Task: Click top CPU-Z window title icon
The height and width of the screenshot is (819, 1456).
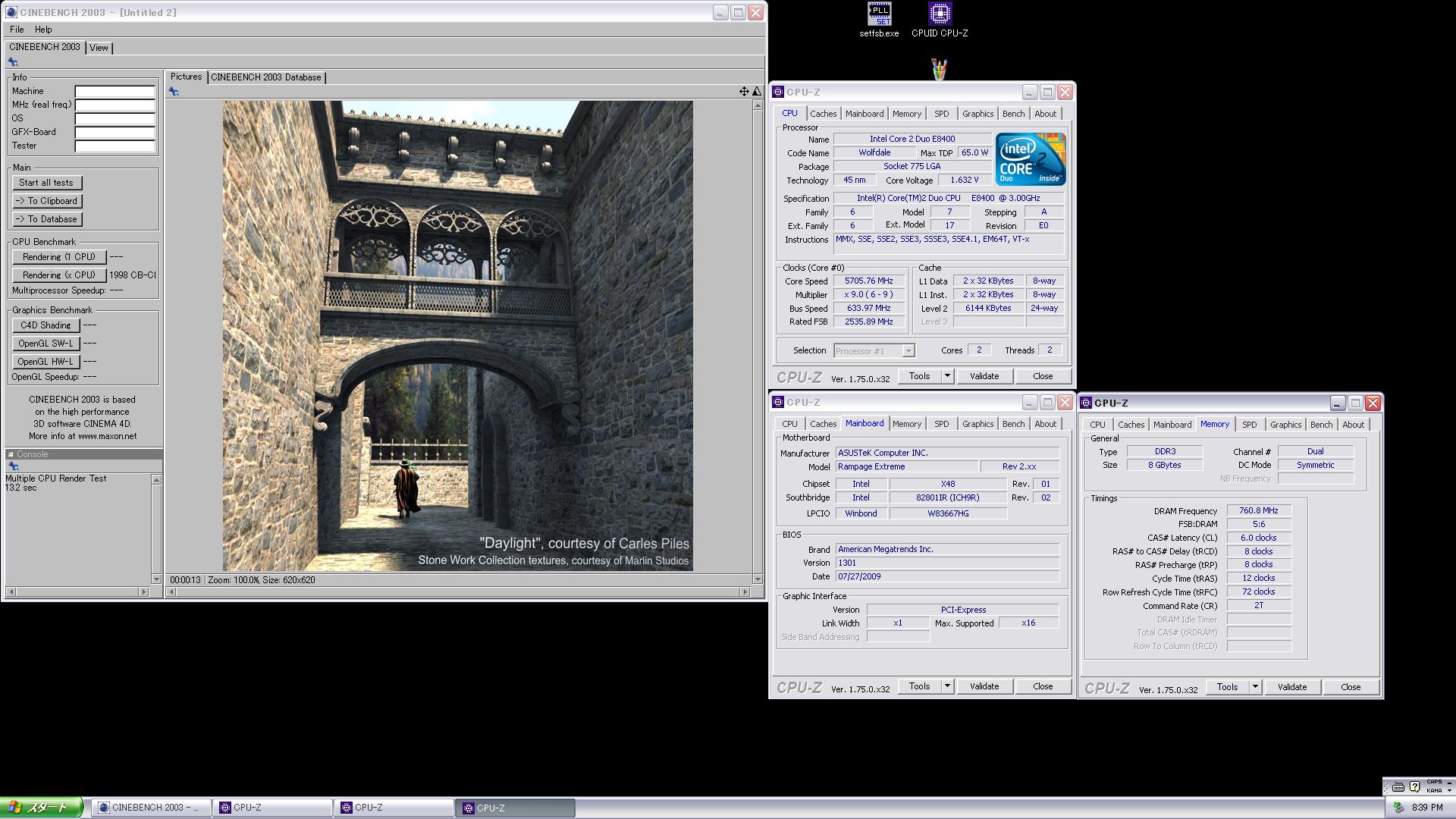Action: 778,92
